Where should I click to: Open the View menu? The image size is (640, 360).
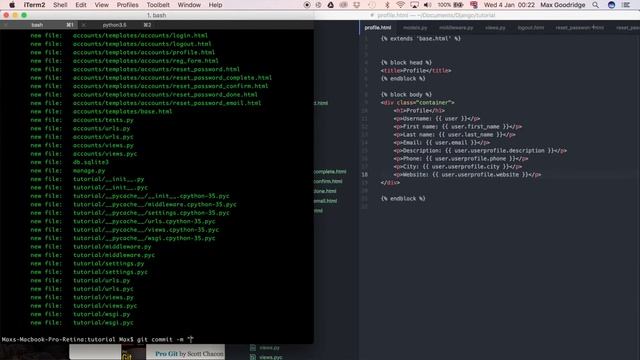coord(101,5)
